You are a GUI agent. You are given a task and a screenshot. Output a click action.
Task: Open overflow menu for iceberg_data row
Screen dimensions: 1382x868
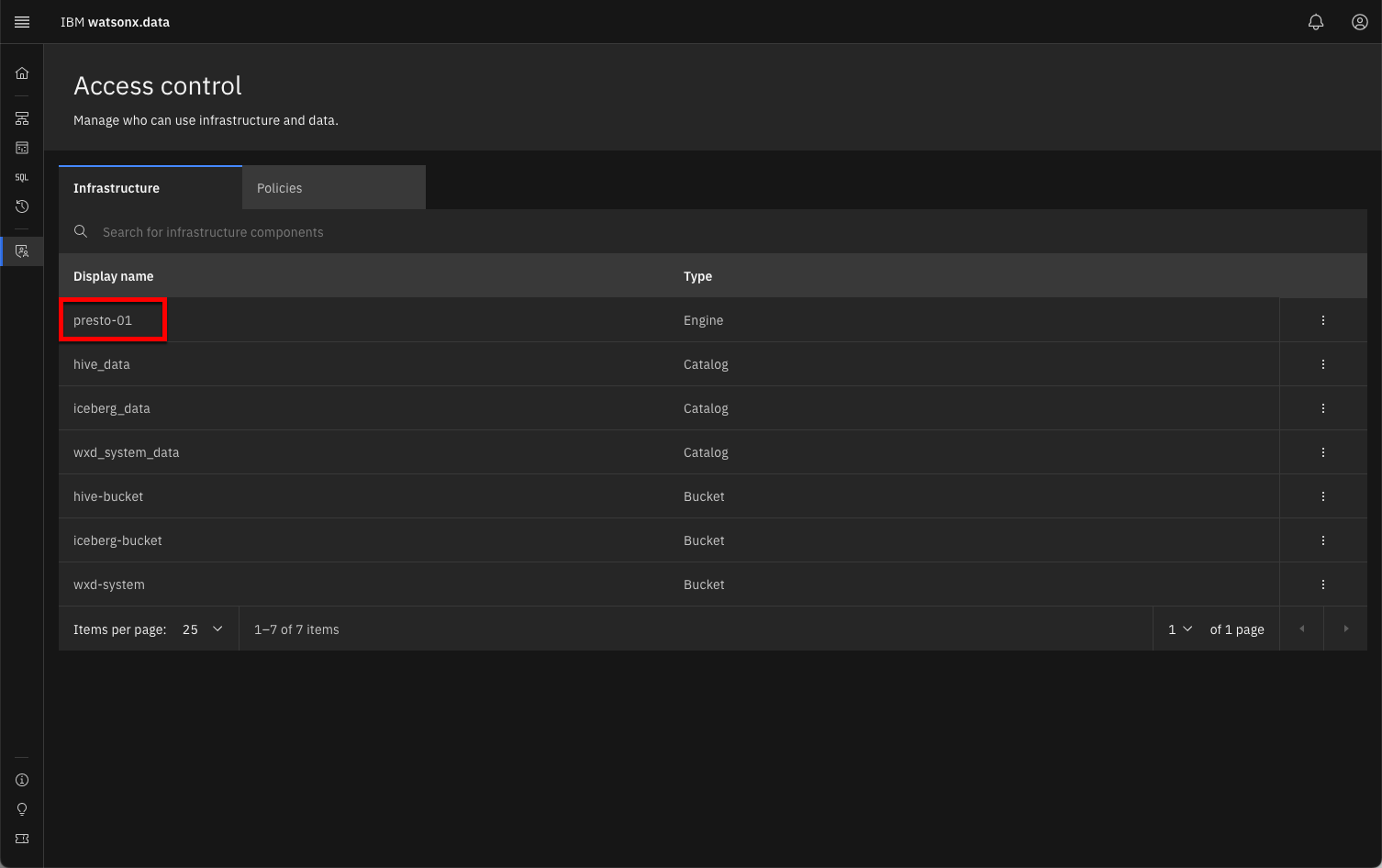[1323, 408]
